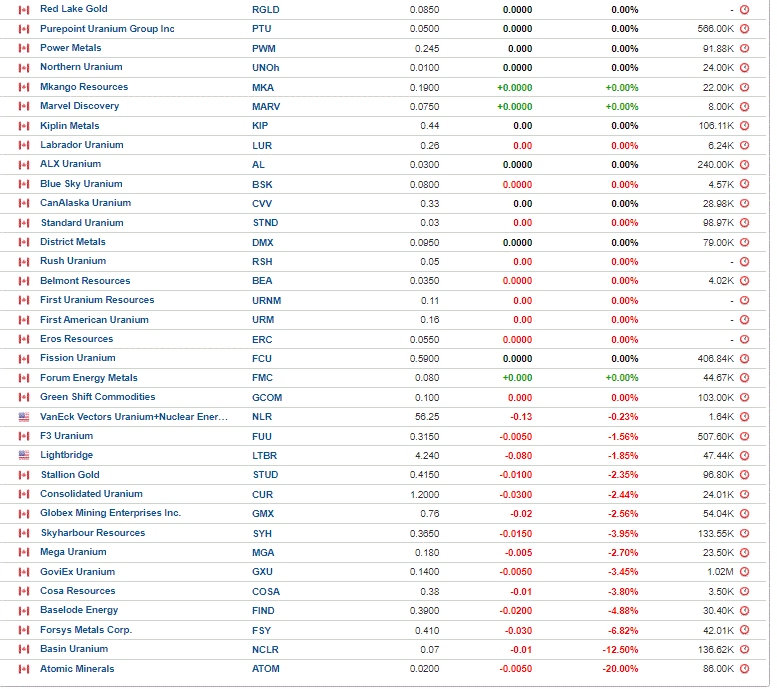777x689 pixels.
Task: Click the -6.82% change value
Action: (623, 631)
